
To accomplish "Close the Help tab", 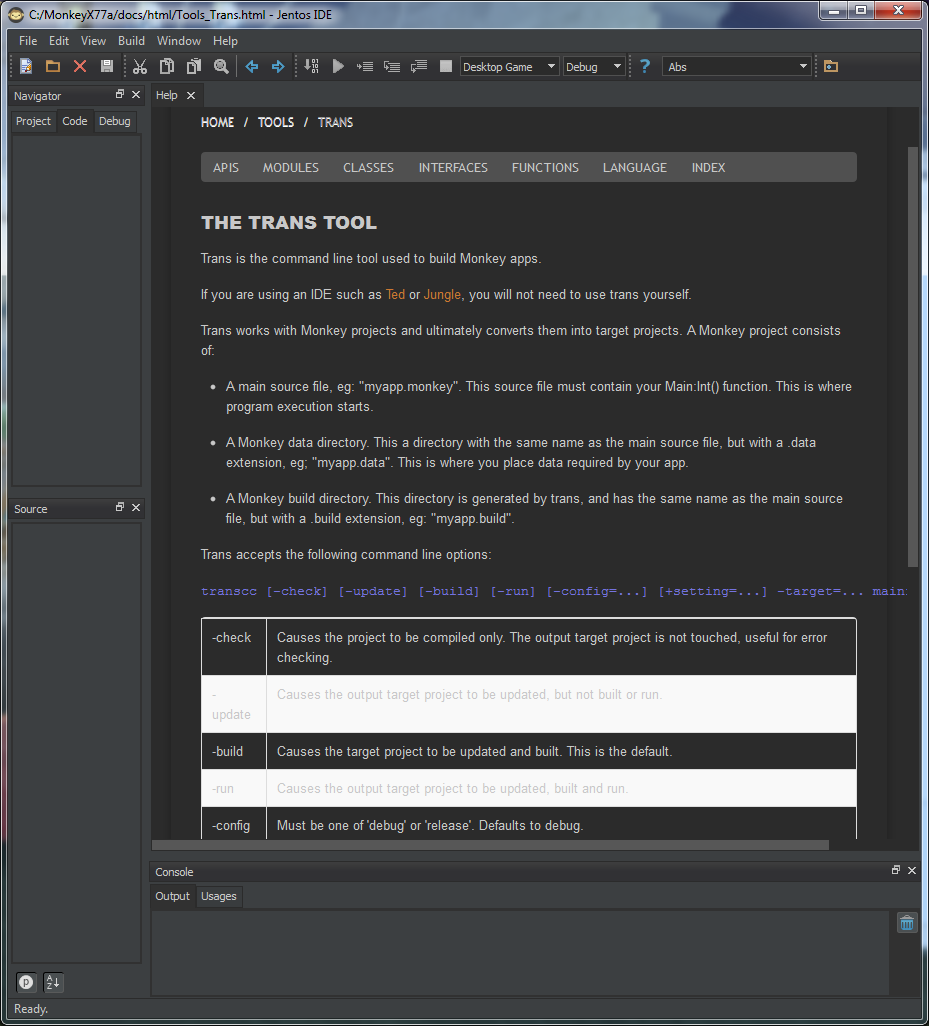I will point(191,95).
